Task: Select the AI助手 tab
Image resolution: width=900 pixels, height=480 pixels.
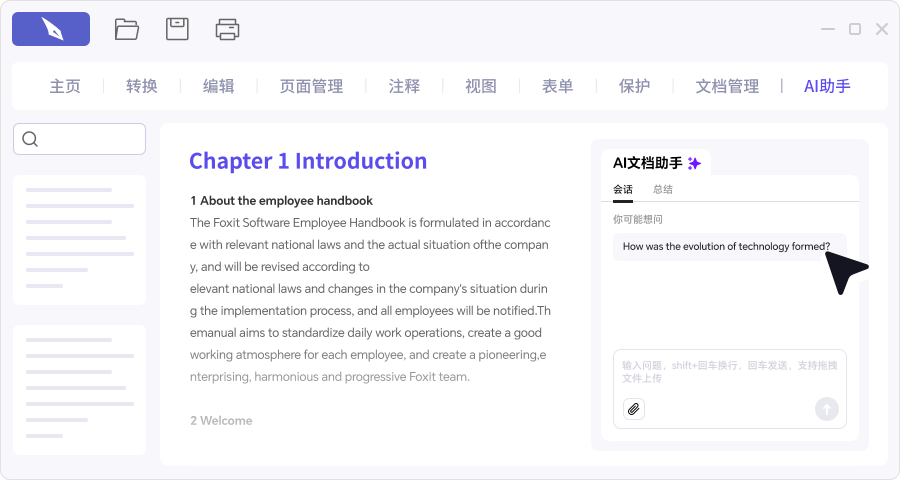Action: (827, 86)
